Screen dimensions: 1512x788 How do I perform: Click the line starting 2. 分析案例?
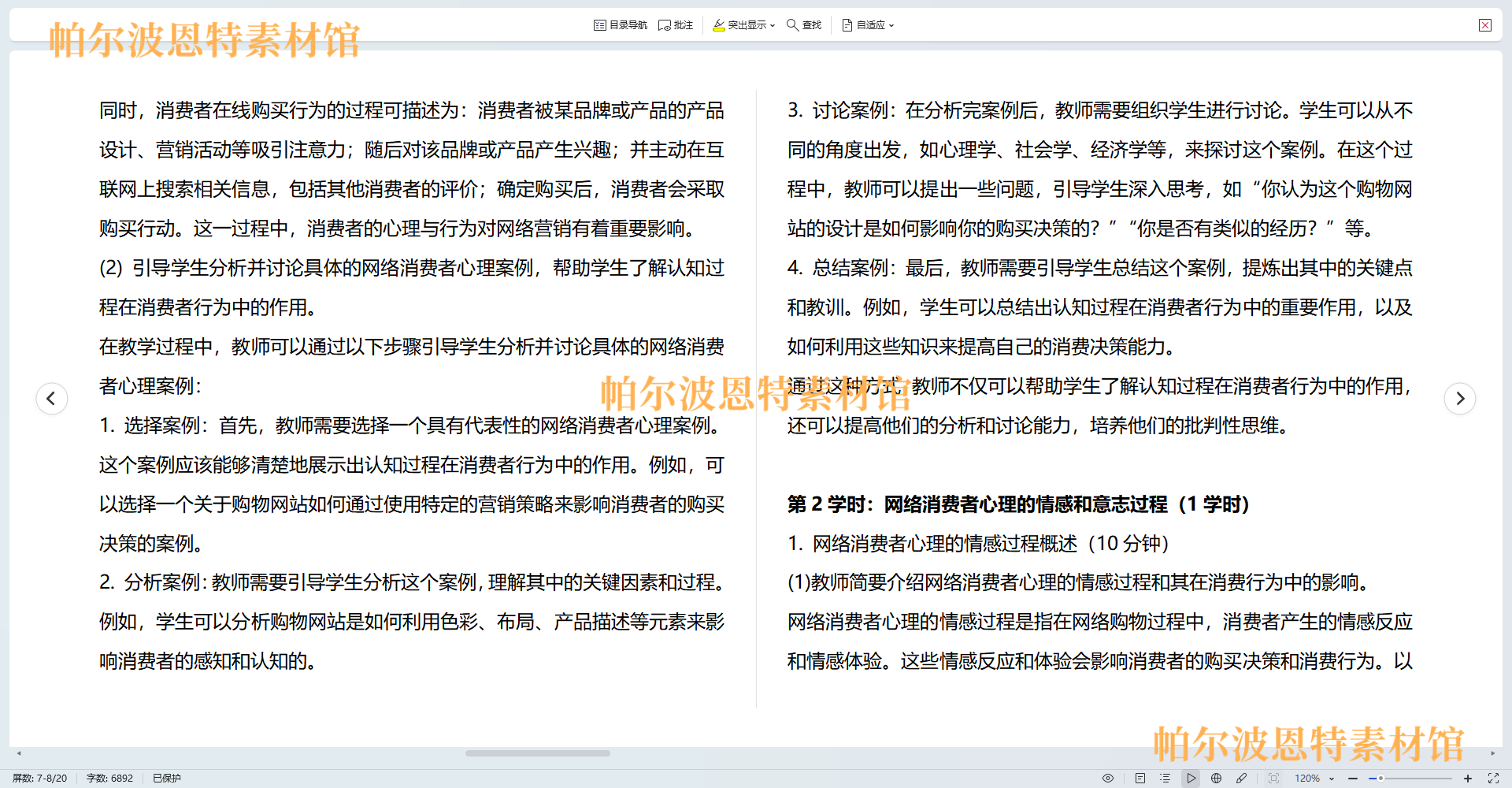pyautogui.click(x=412, y=582)
